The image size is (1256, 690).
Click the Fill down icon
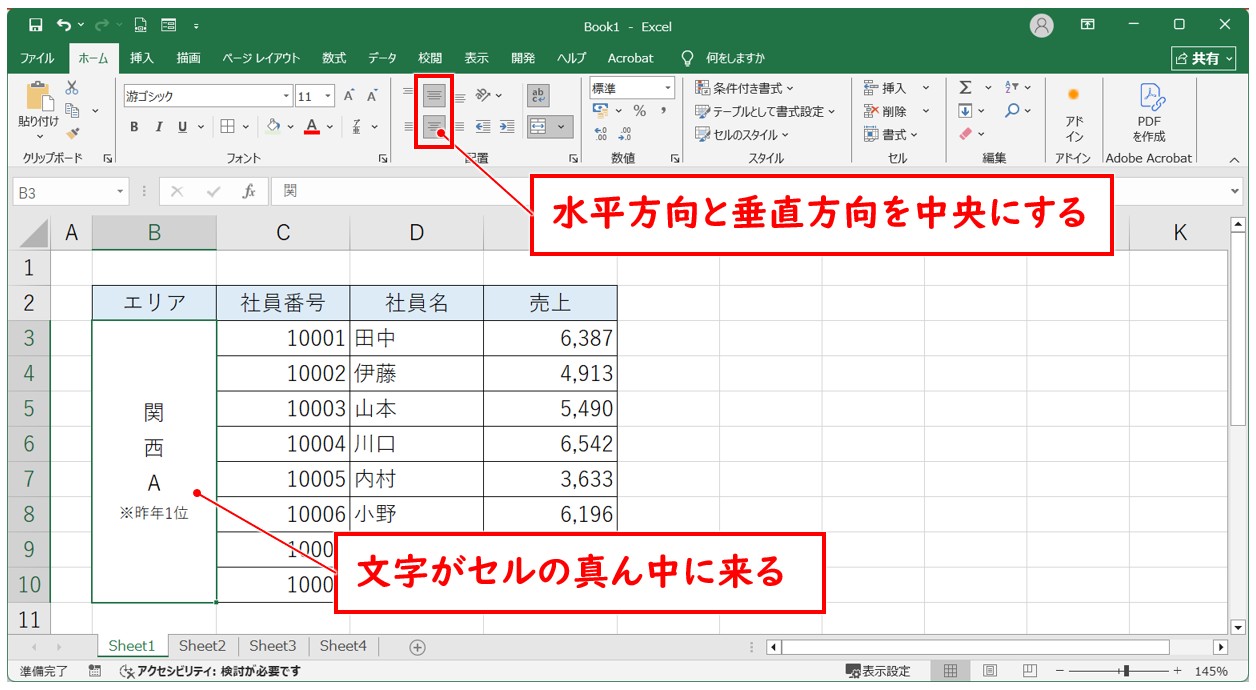[x=965, y=111]
